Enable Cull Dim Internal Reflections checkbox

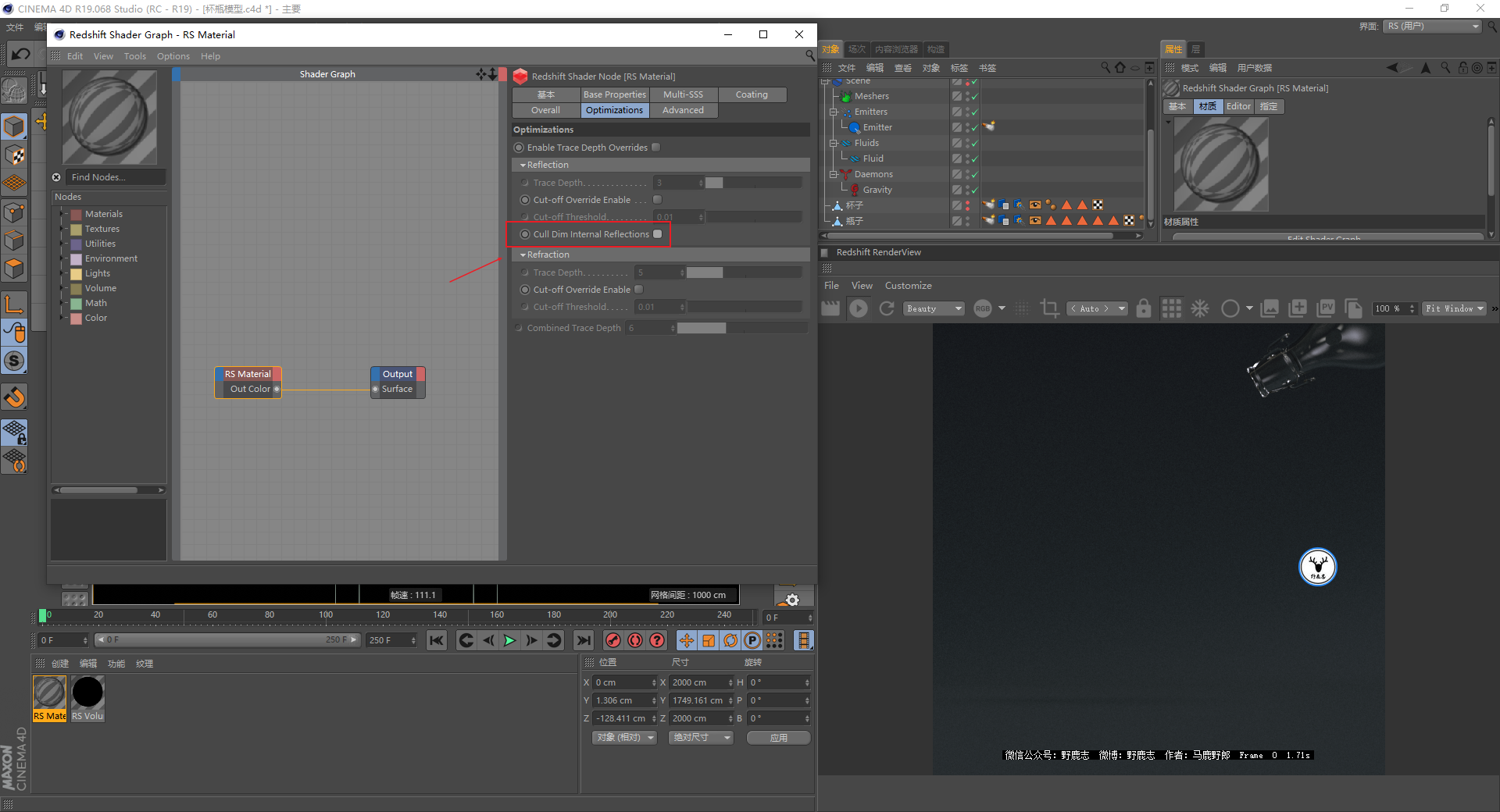point(657,234)
